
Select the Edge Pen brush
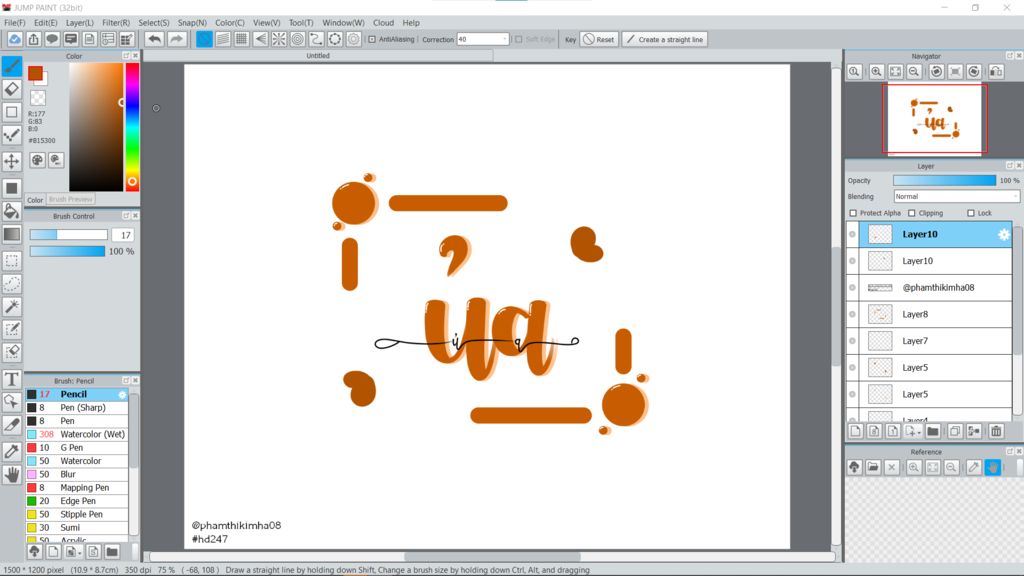pyautogui.click(x=77, y=501)
